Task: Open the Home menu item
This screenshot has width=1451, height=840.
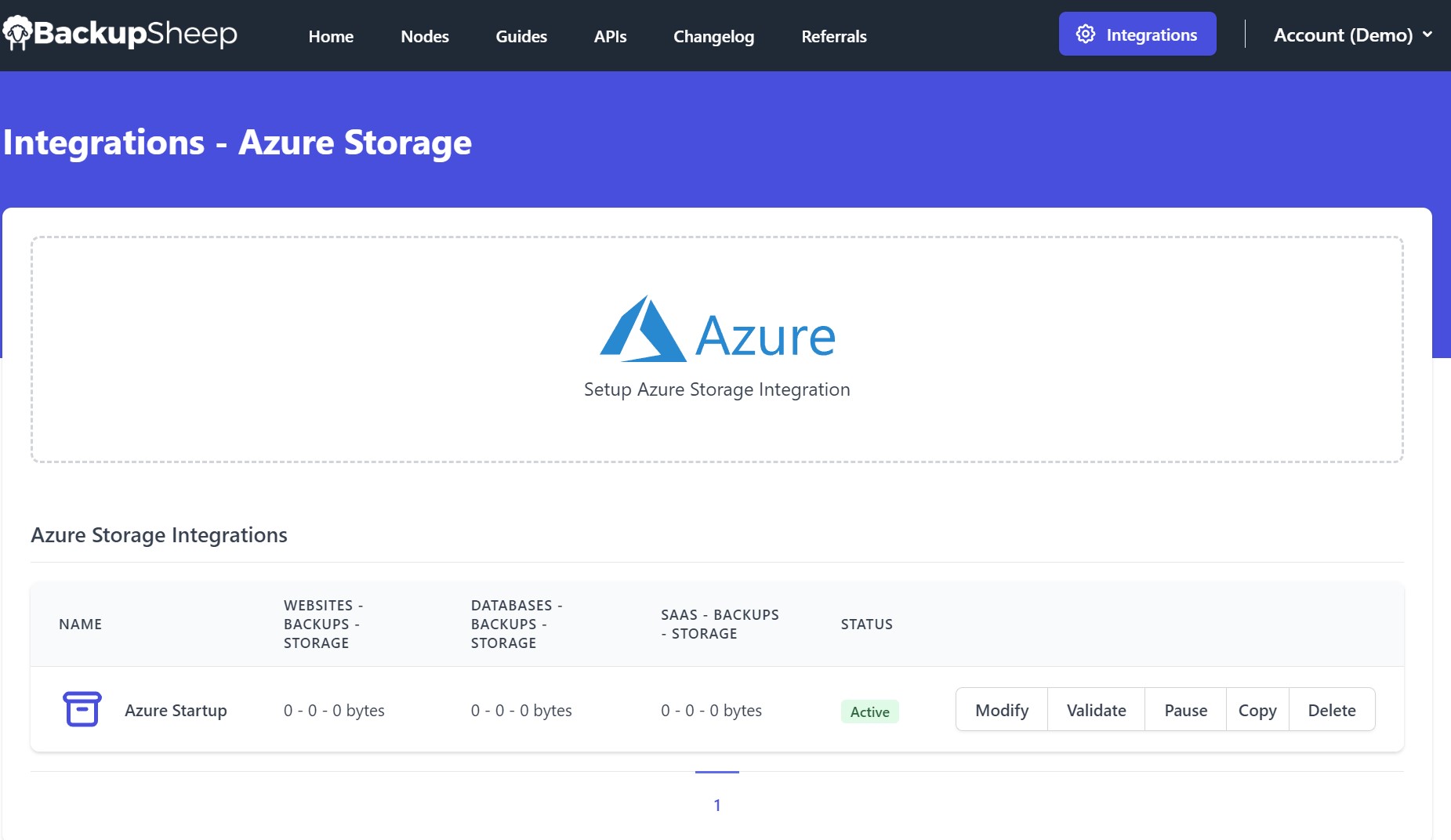Action: tap(331, 36)
